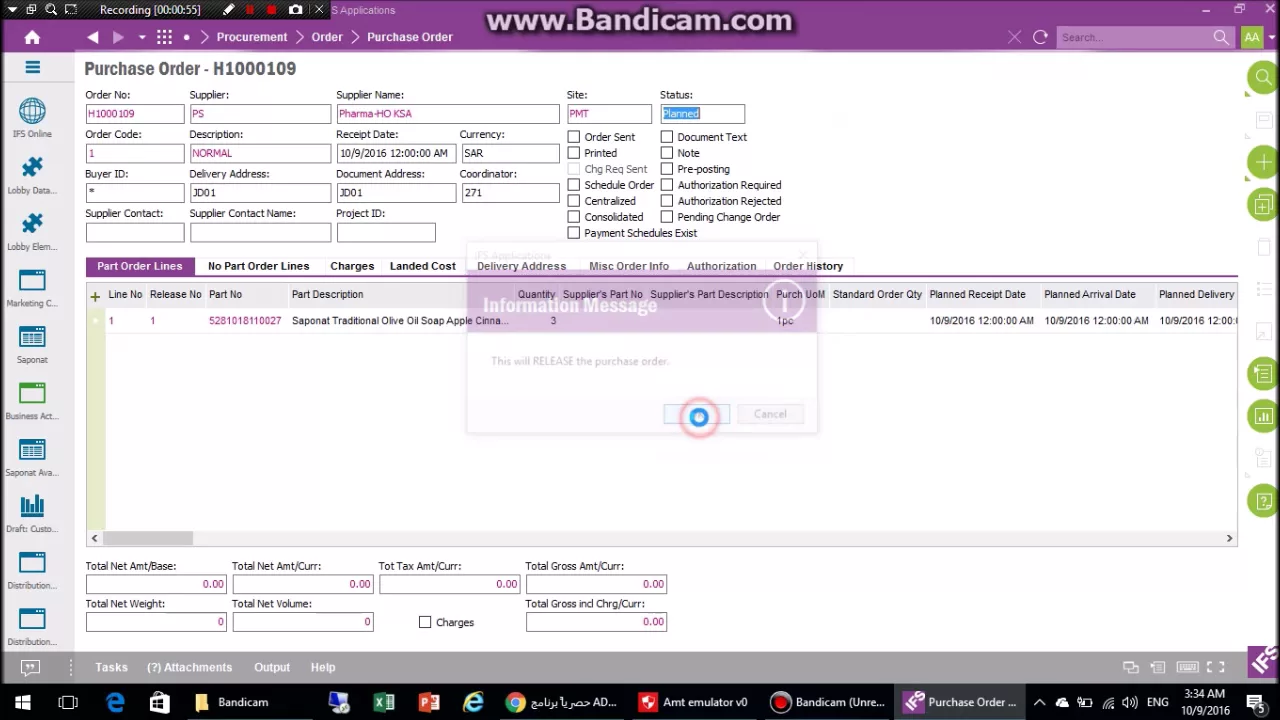Click green duplicate record button on right
Image resolution: width=1280 pixels, height=720 pixels.
tap(1263, 205)
